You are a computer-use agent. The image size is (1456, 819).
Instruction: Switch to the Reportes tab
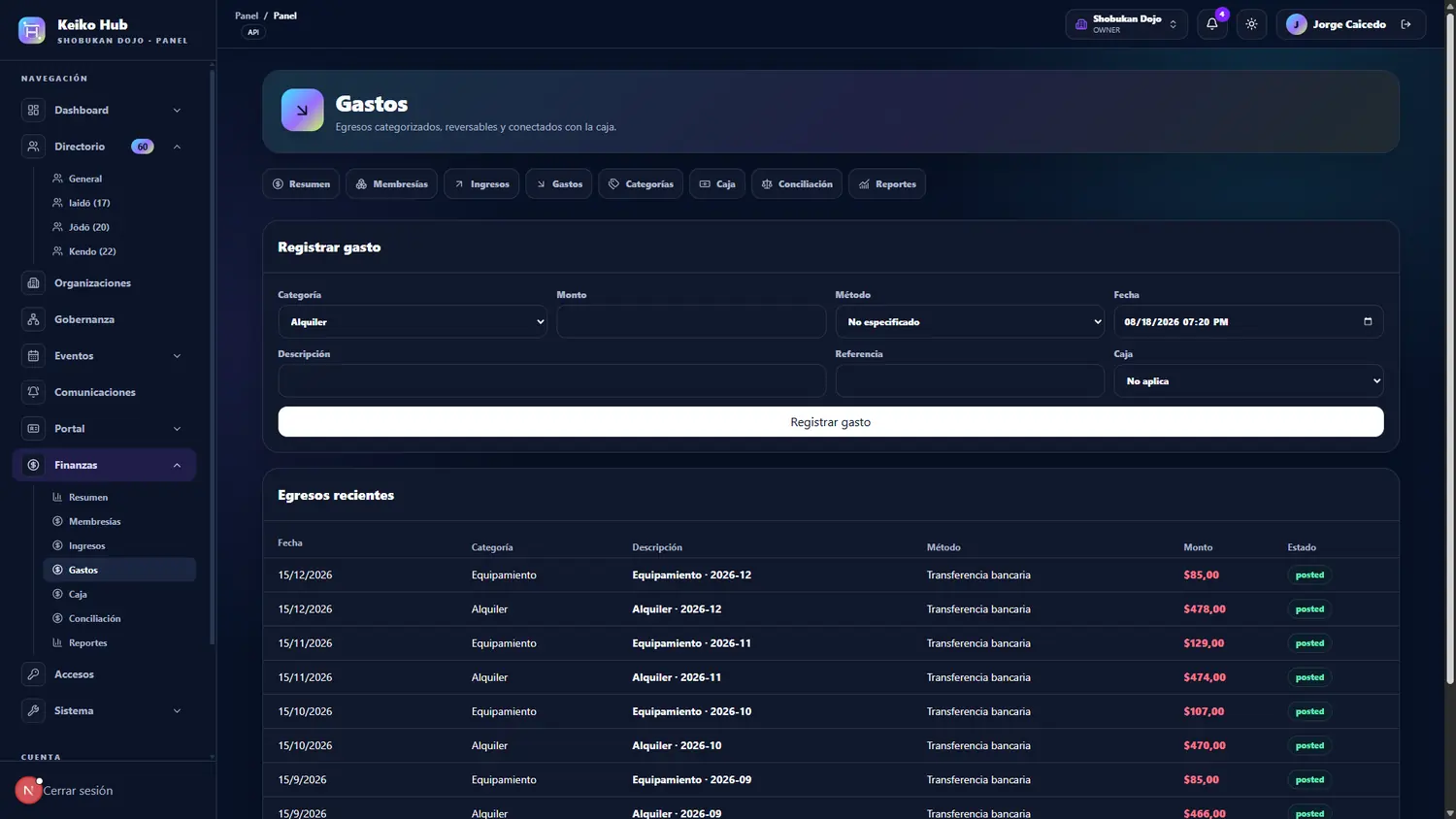[x=887, y=184]
